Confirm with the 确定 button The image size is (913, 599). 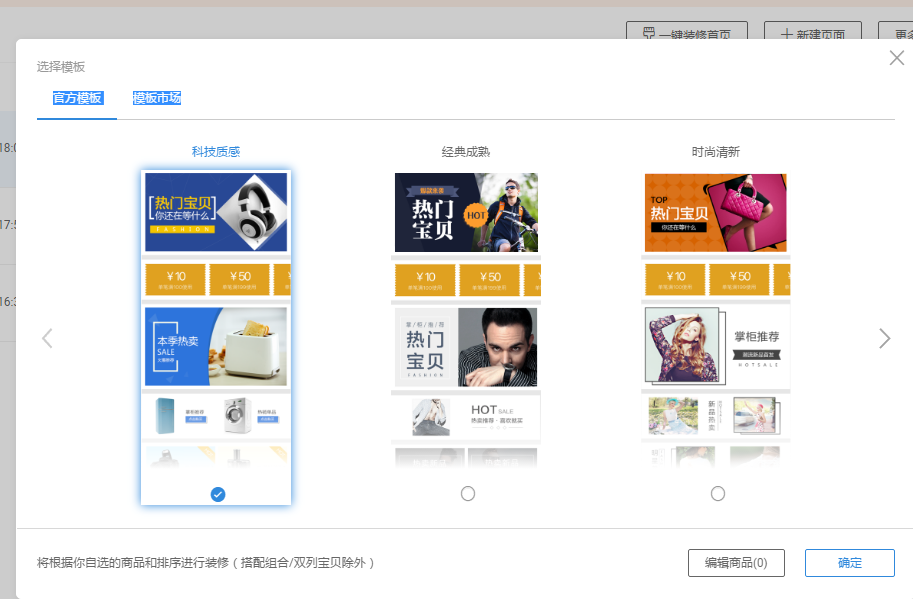click(849, 563)
